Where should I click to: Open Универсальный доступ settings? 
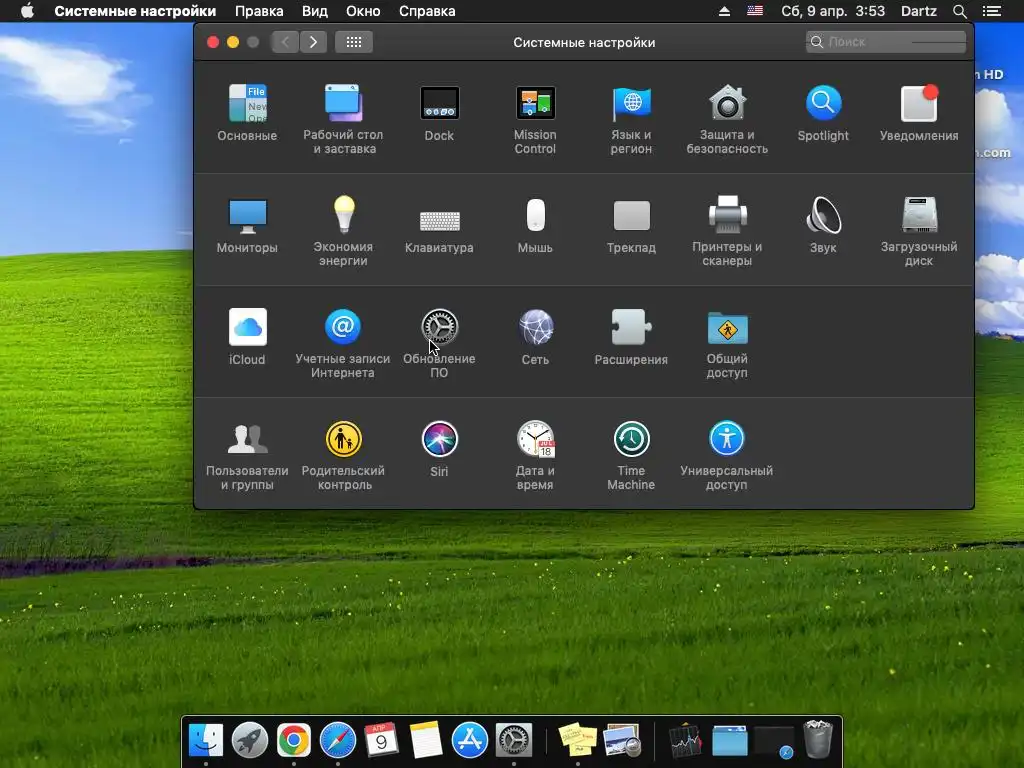click(727, 456)
